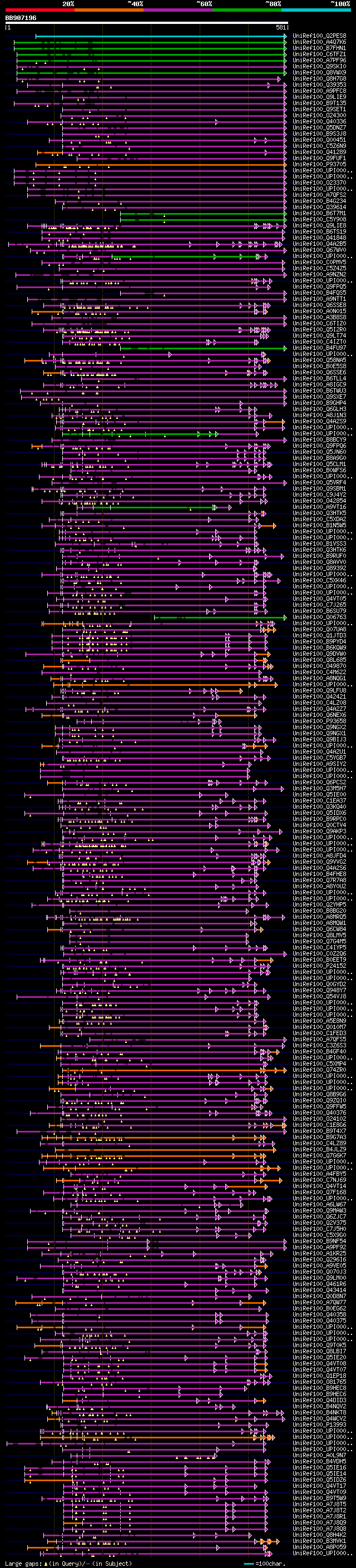Select hit UniRef100_B6TLL4
Screen dimensions: 356x1568
(x=319, y=378)
